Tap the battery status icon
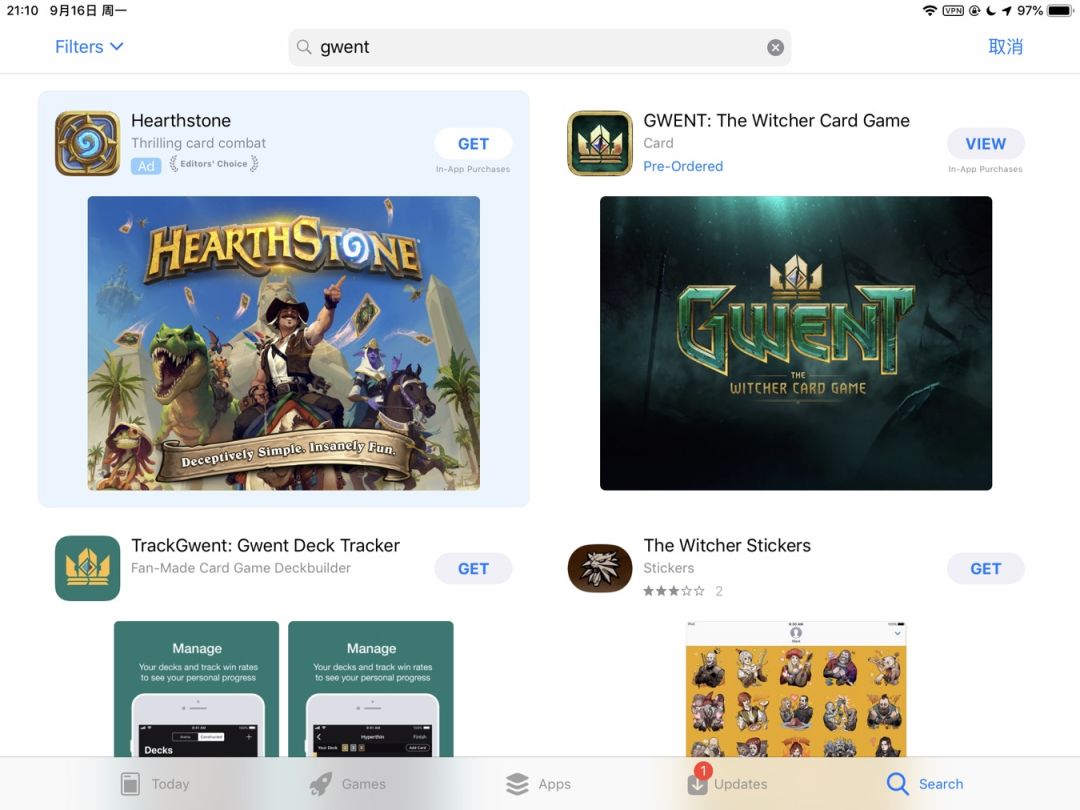 pyautogui.click(x=1060, y=10)
